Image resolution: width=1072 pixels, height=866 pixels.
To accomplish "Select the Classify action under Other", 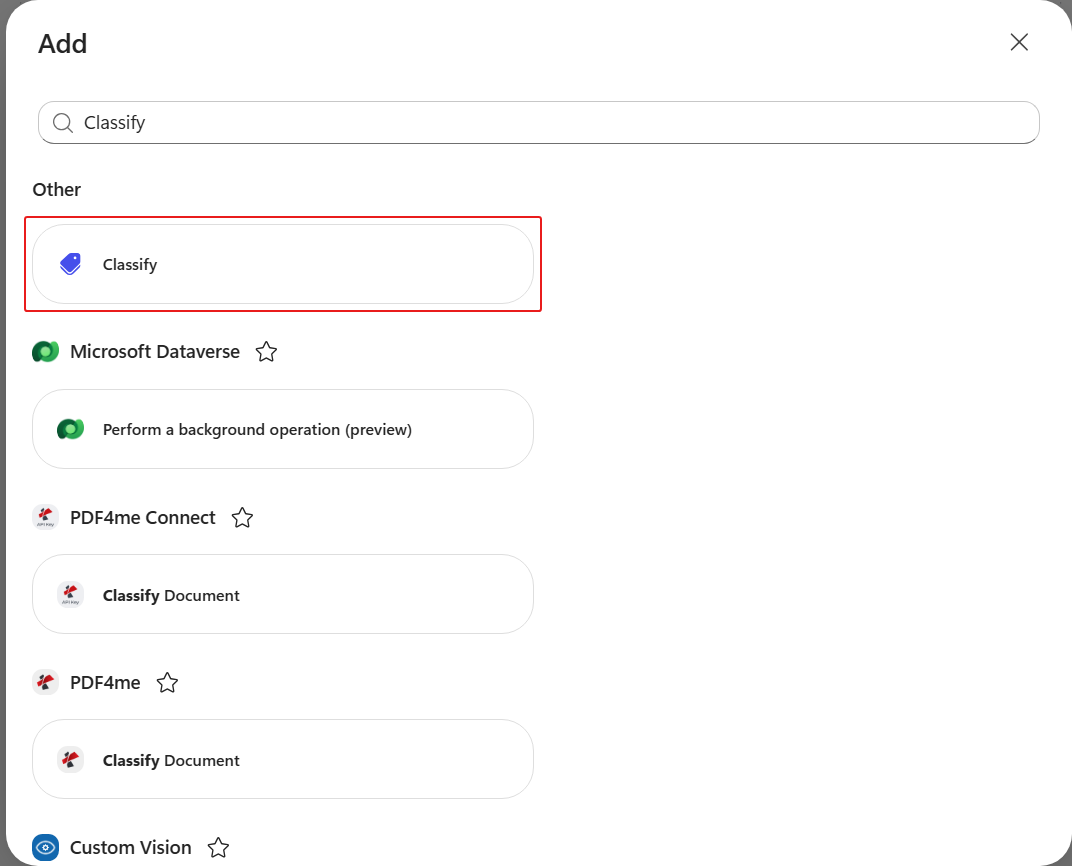I will [x=282, y=264].
